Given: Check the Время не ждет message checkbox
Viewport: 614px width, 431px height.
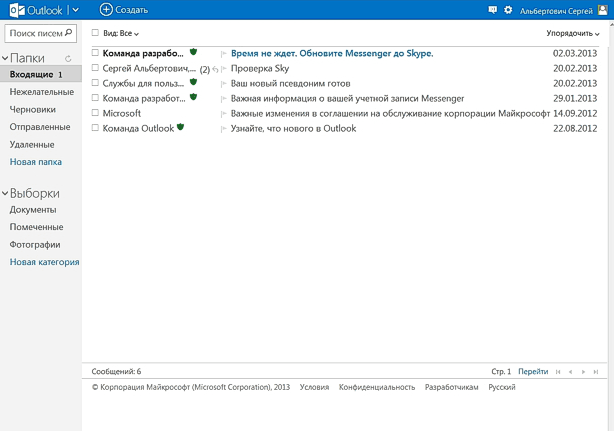Looking at the screenshot, I should point(95,52).
